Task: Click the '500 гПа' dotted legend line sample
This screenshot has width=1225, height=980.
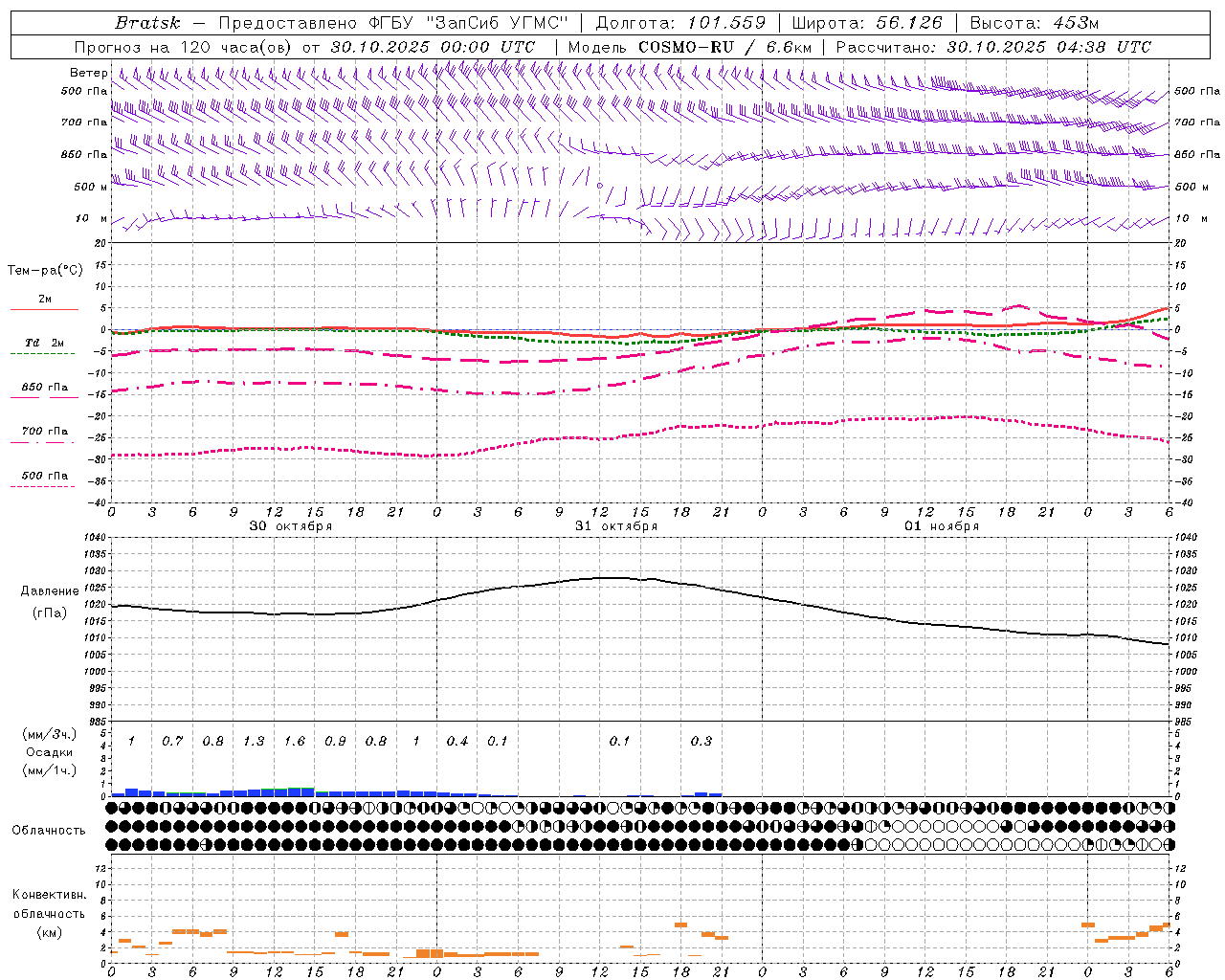Action: (43, 486)
